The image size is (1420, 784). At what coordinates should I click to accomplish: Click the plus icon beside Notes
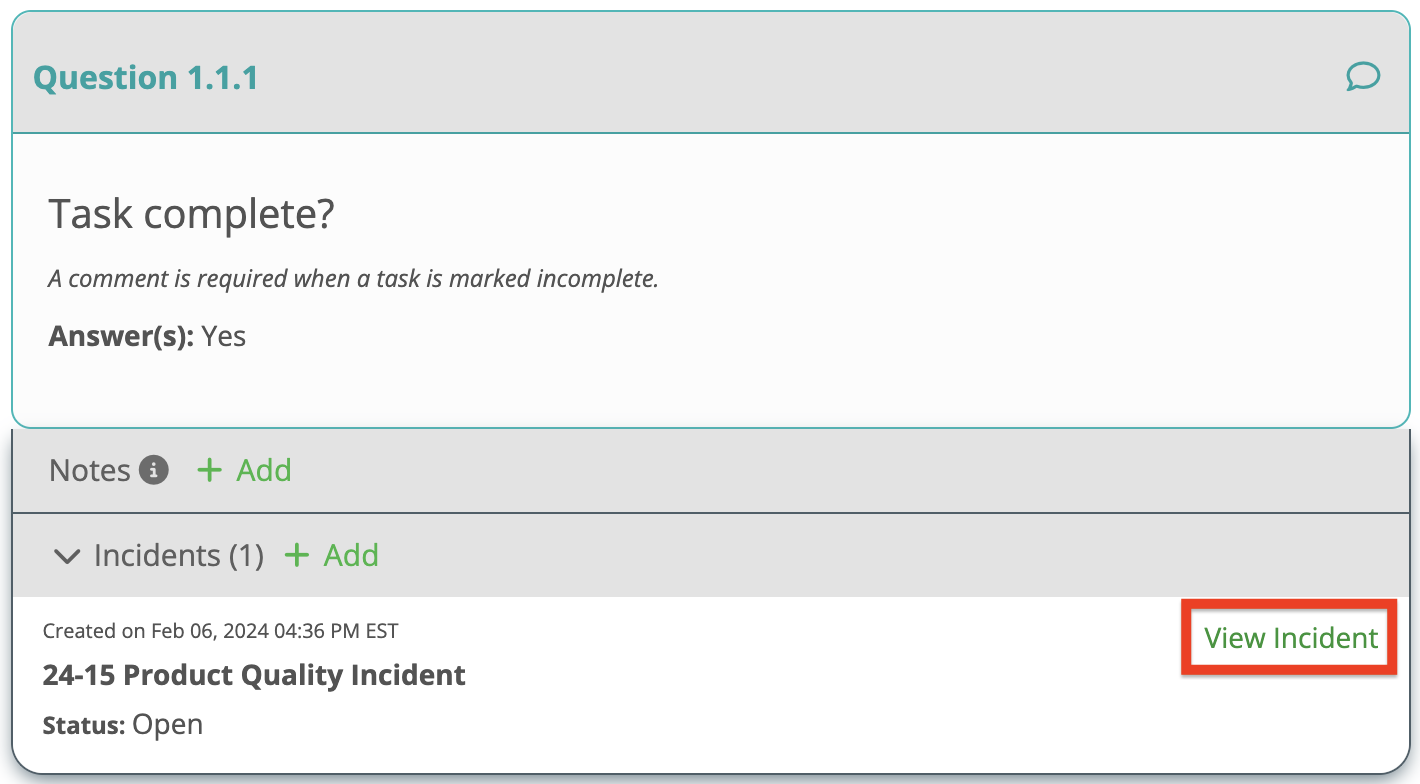[209, 470]
